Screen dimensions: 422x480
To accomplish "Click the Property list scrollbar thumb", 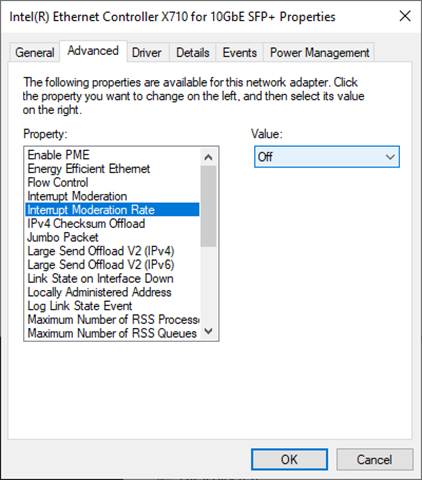I will tap(209, 206).
